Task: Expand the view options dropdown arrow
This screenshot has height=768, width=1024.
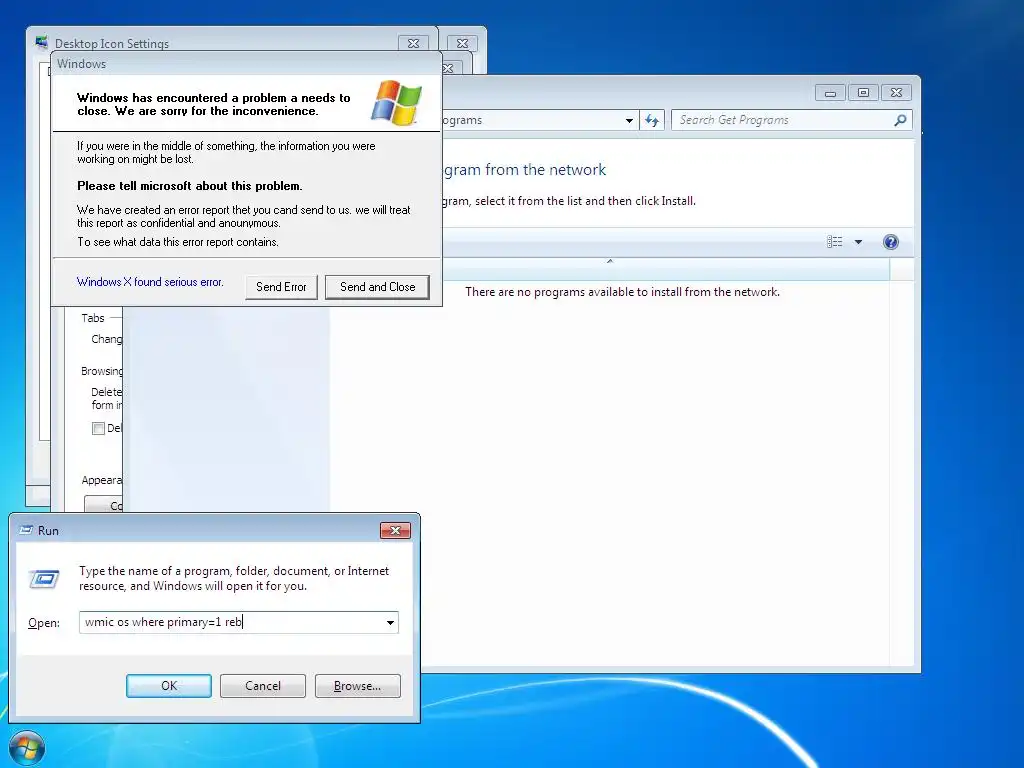Action: (858, 242)
